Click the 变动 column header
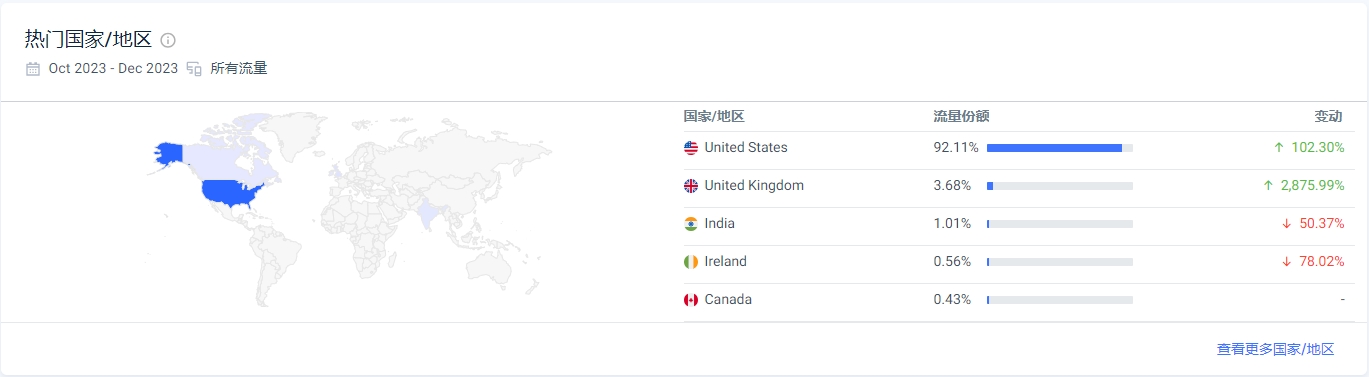This screenshot has width=1369, height=377. [1328, 116]
